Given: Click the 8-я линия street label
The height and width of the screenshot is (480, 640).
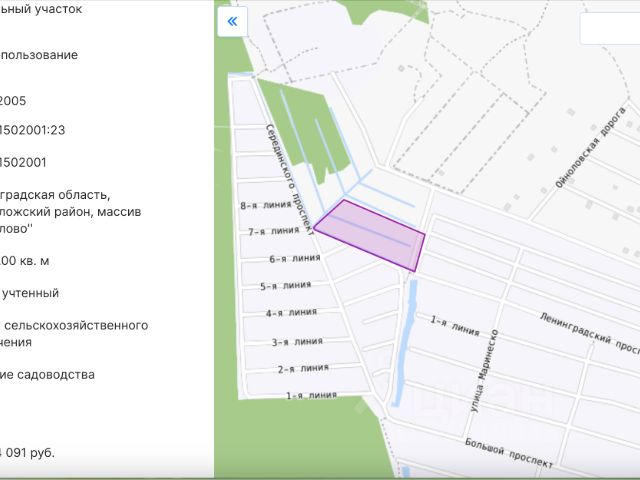Looking at the screenshot, I should (x=266, y=205).
